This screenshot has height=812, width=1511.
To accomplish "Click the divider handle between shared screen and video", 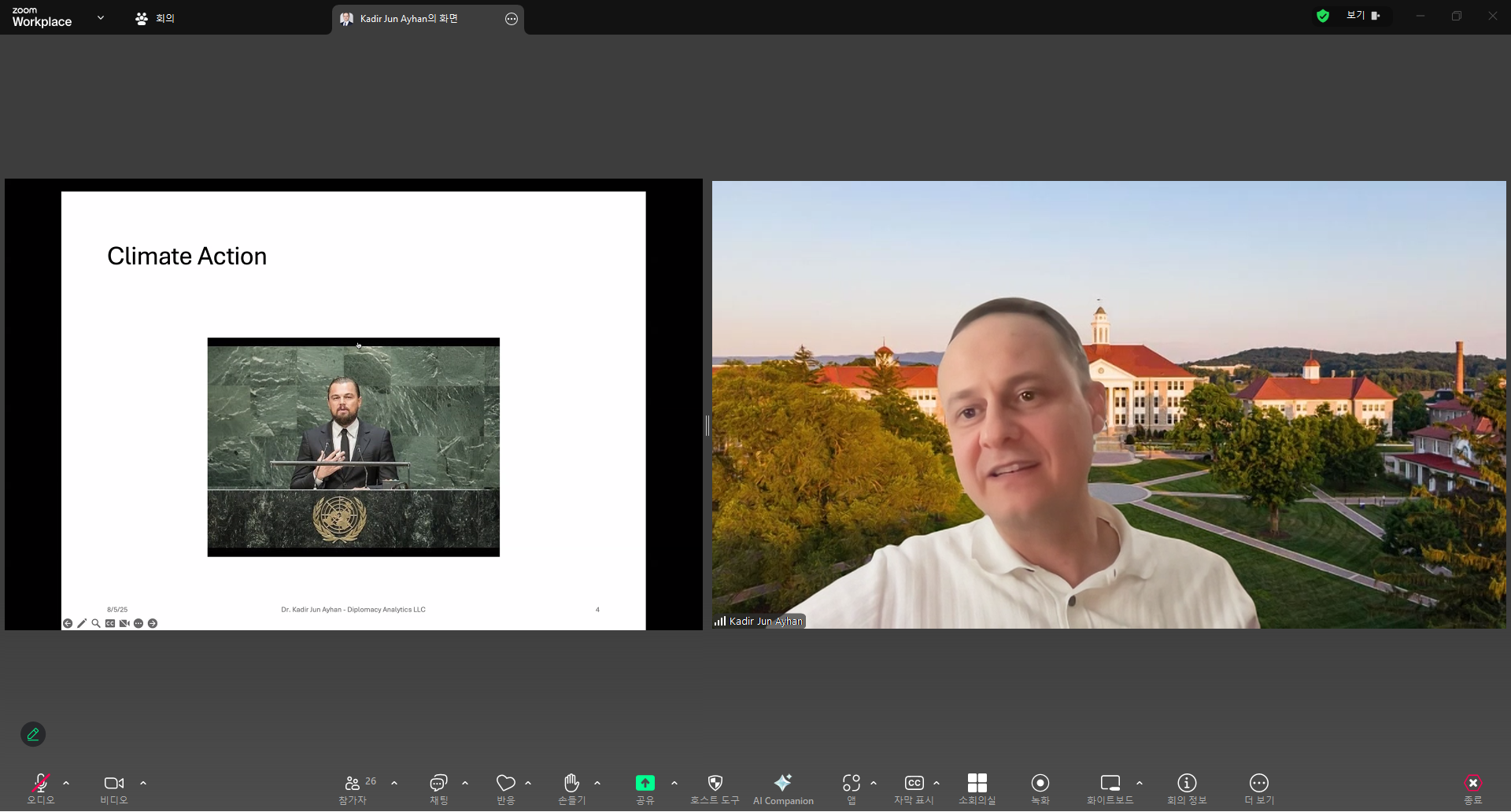I will point(707,426).
